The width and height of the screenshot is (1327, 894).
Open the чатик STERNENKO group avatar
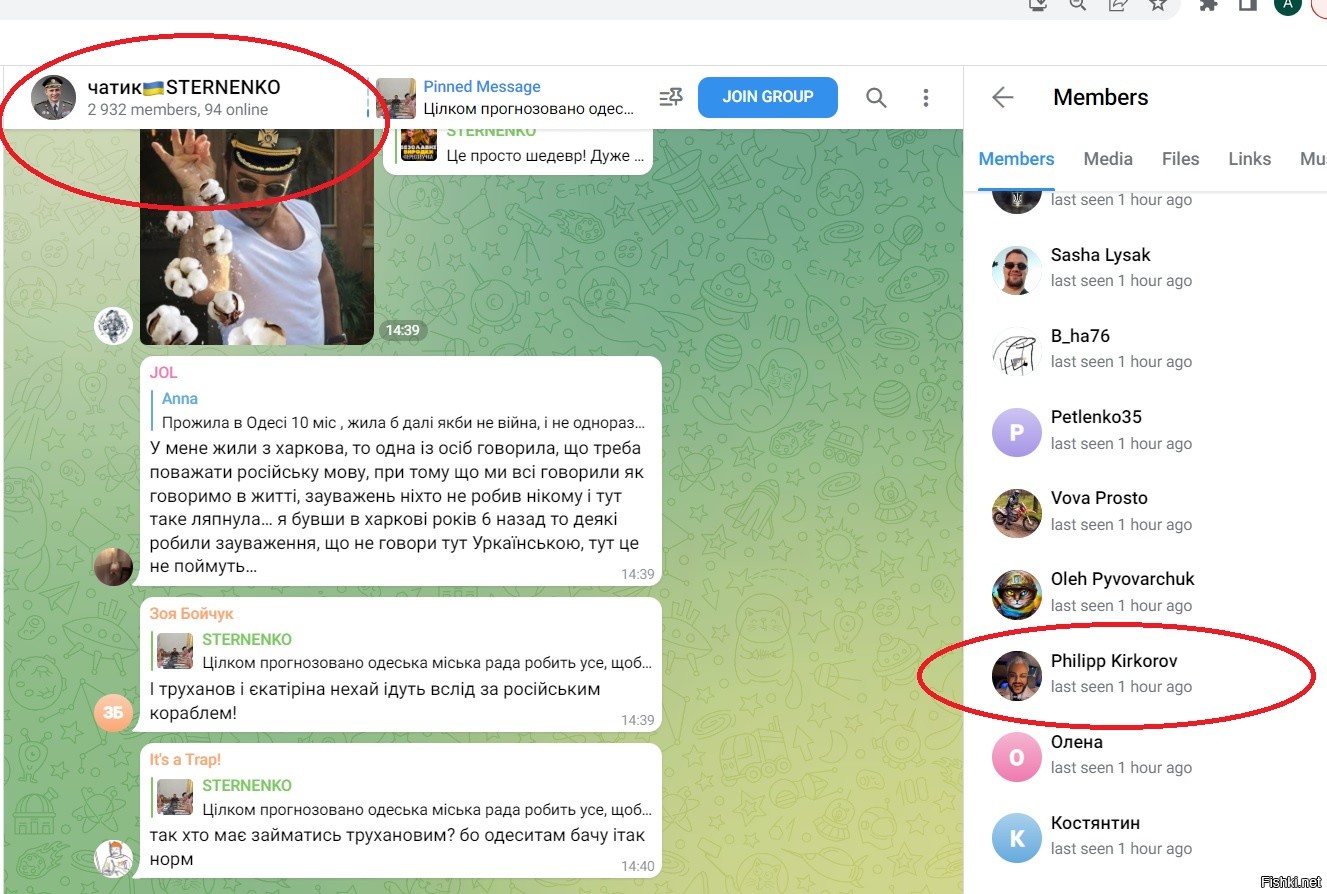pyautogui.click(x=54, y=97)
